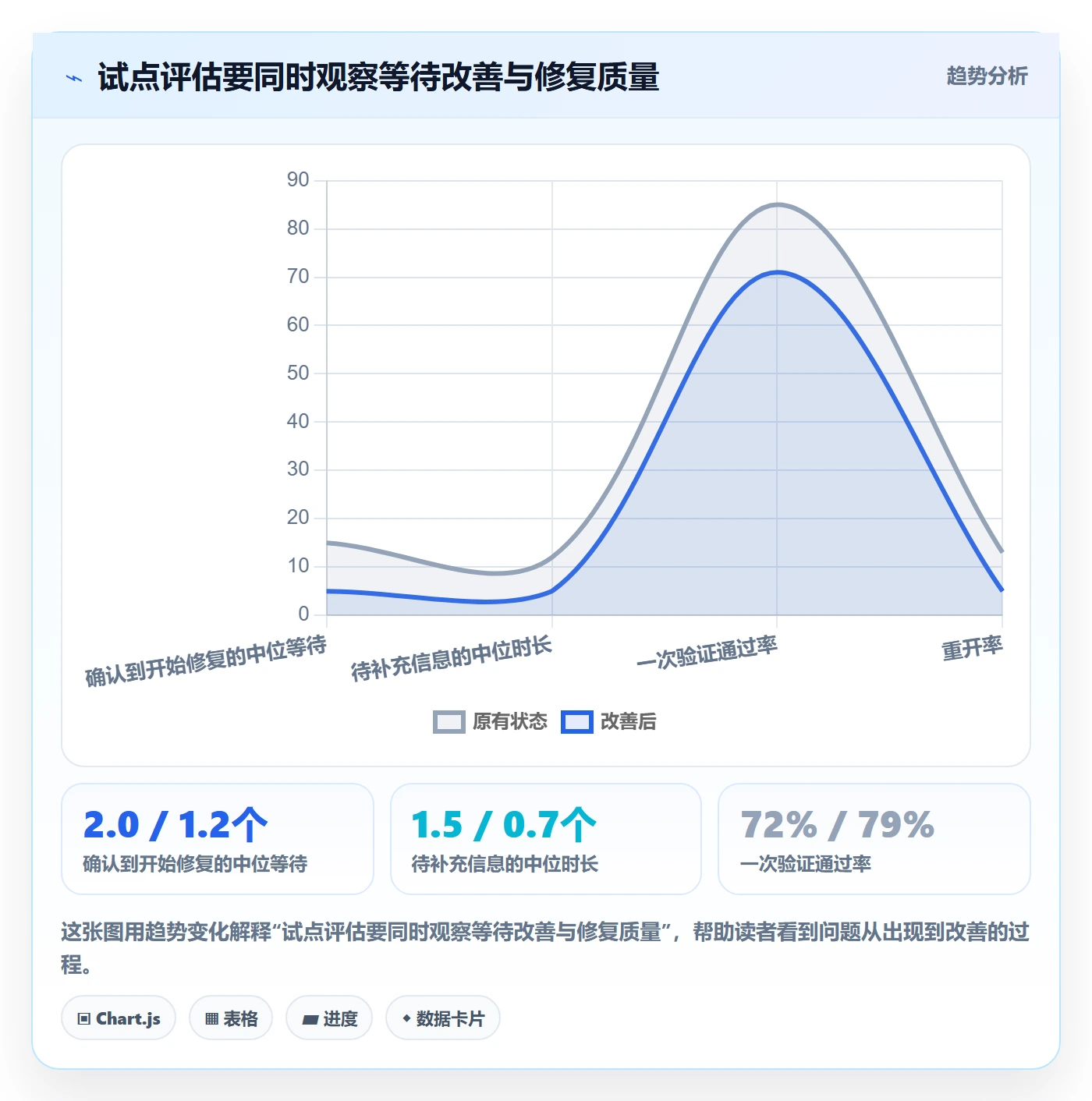The image size is (1092, 1101).
Task: Click 一次验证通过率 card caption
Action: 806,864
